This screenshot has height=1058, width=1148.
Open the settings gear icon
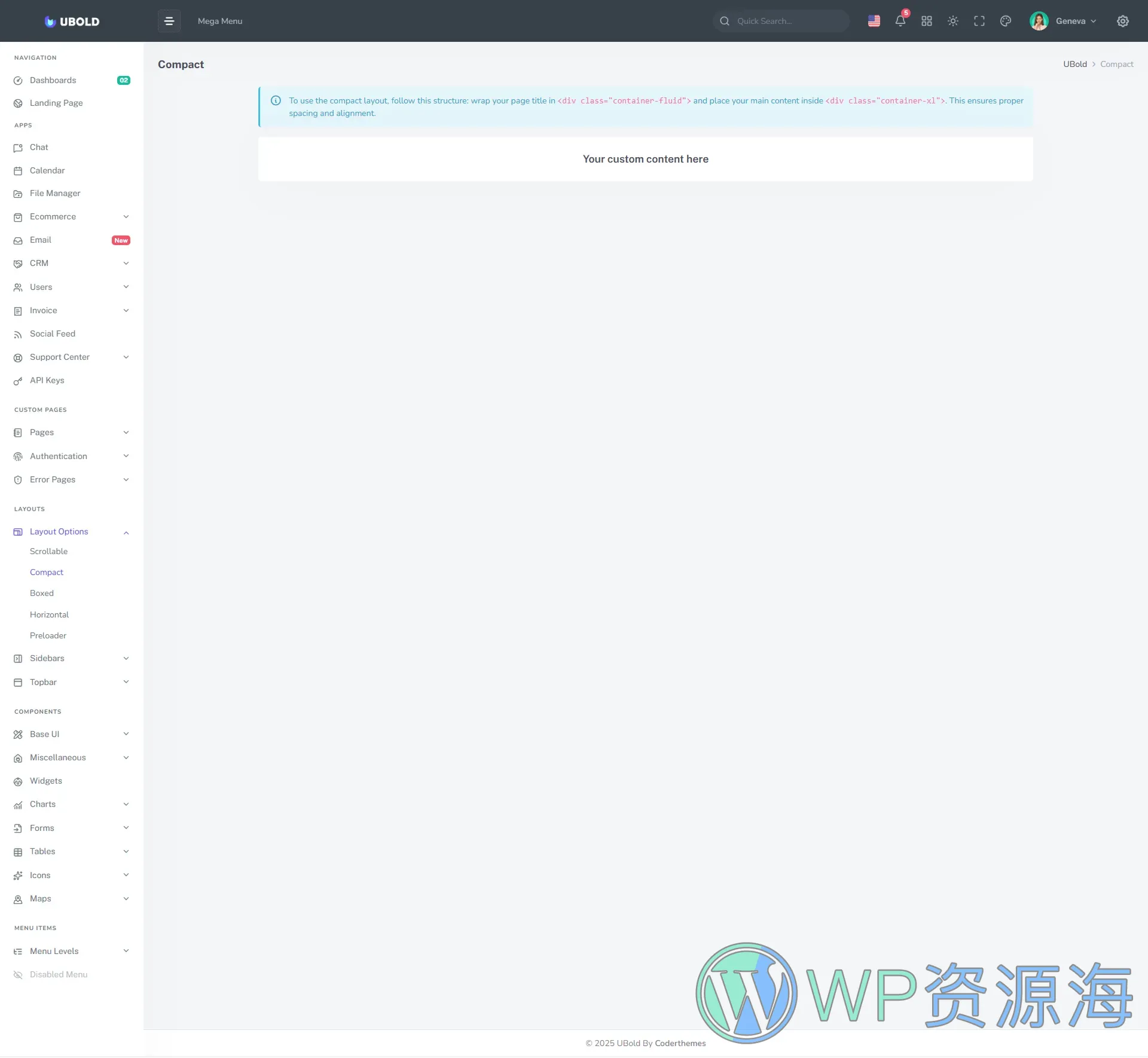coord(1122,21)
